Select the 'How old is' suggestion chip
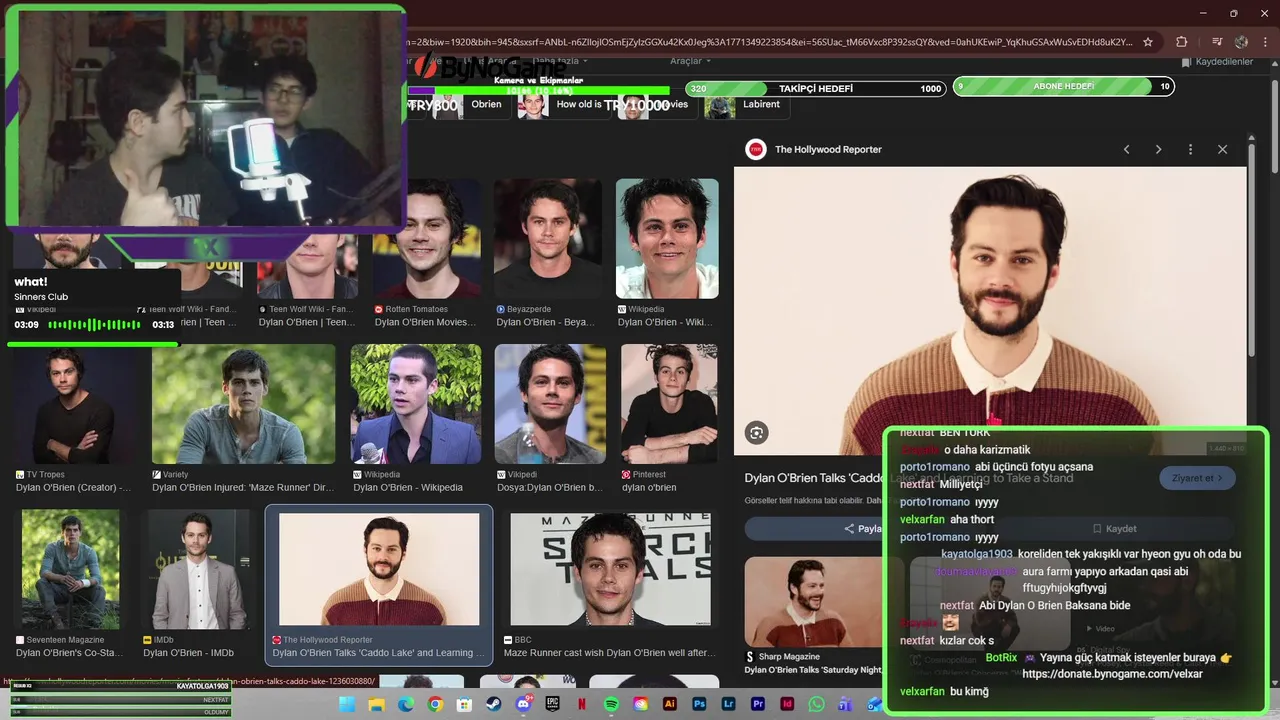Screen dimensions: 1280x720 point(562,105)
